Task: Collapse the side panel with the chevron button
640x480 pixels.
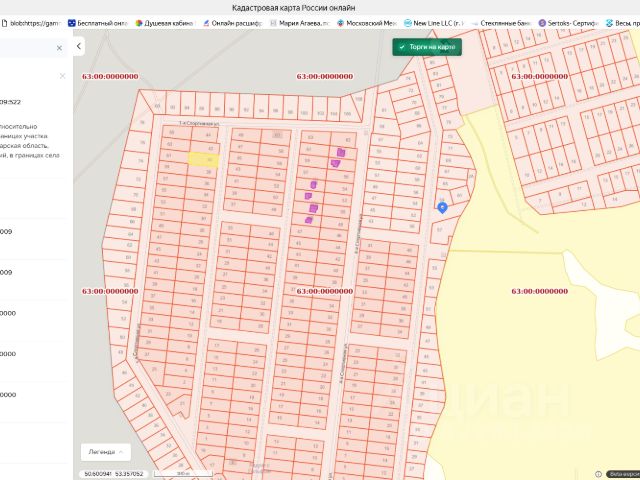Action: click(x=79, y=47)
